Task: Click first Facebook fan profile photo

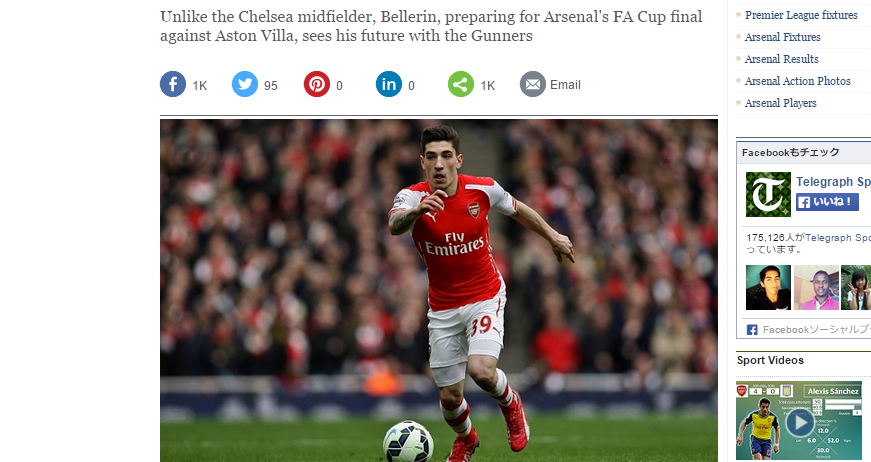Action: point(768,288)
